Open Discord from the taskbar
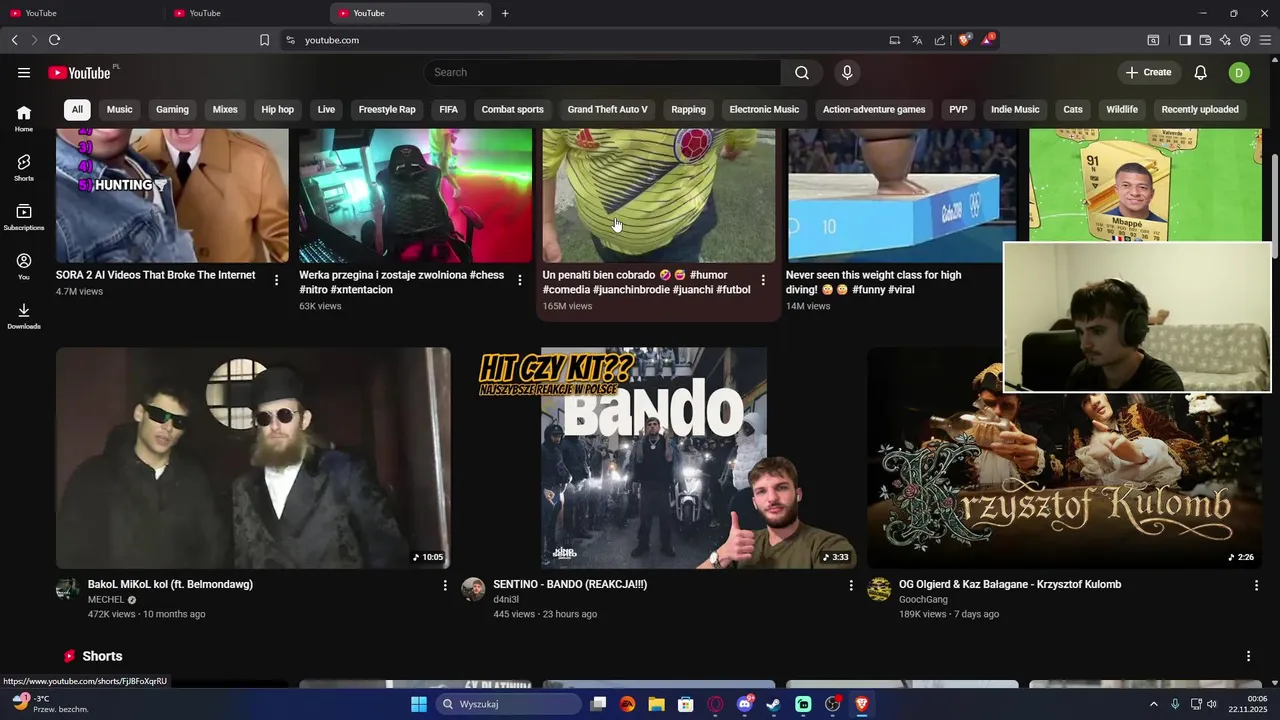The width and height of the screenshot is (1280, 720). point(744,704)
